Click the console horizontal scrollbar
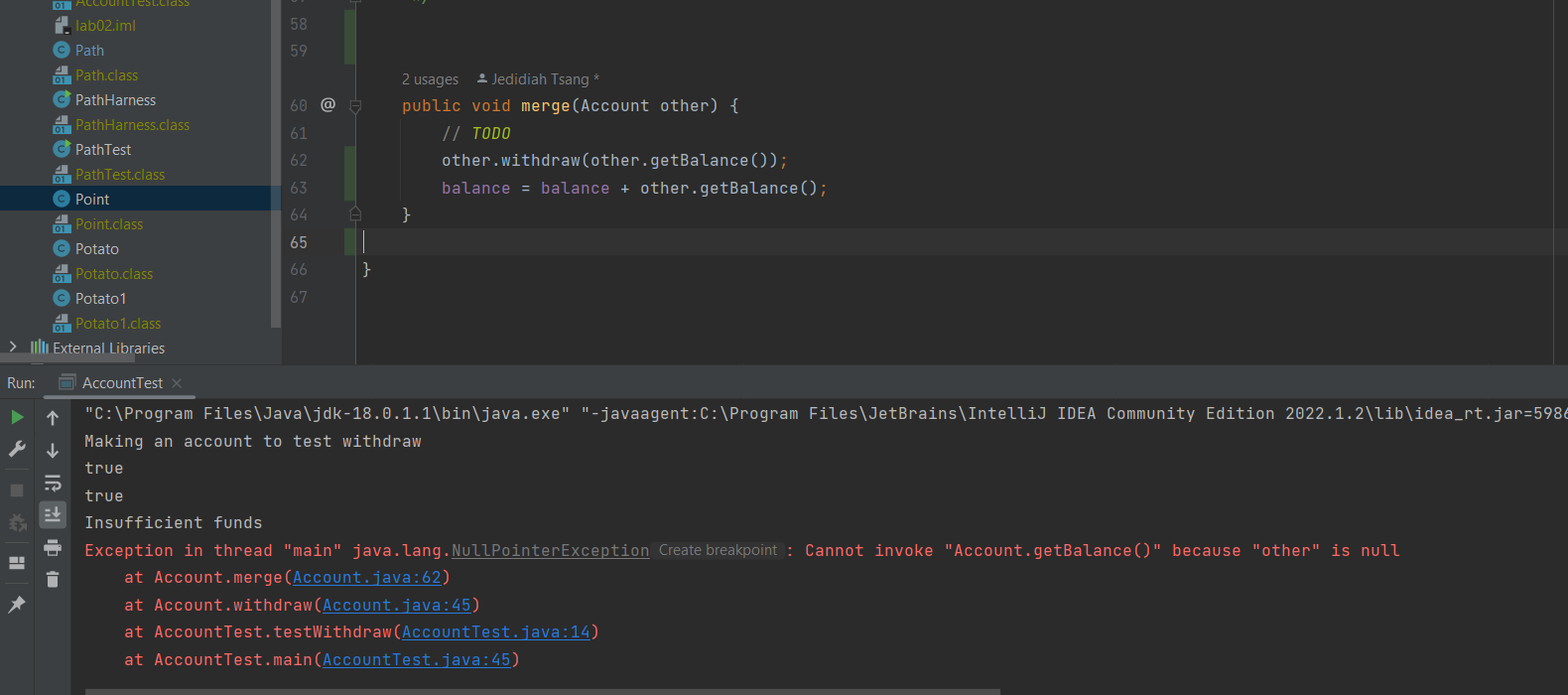This screenshot has height=695, width=1568. click(542, 691)
